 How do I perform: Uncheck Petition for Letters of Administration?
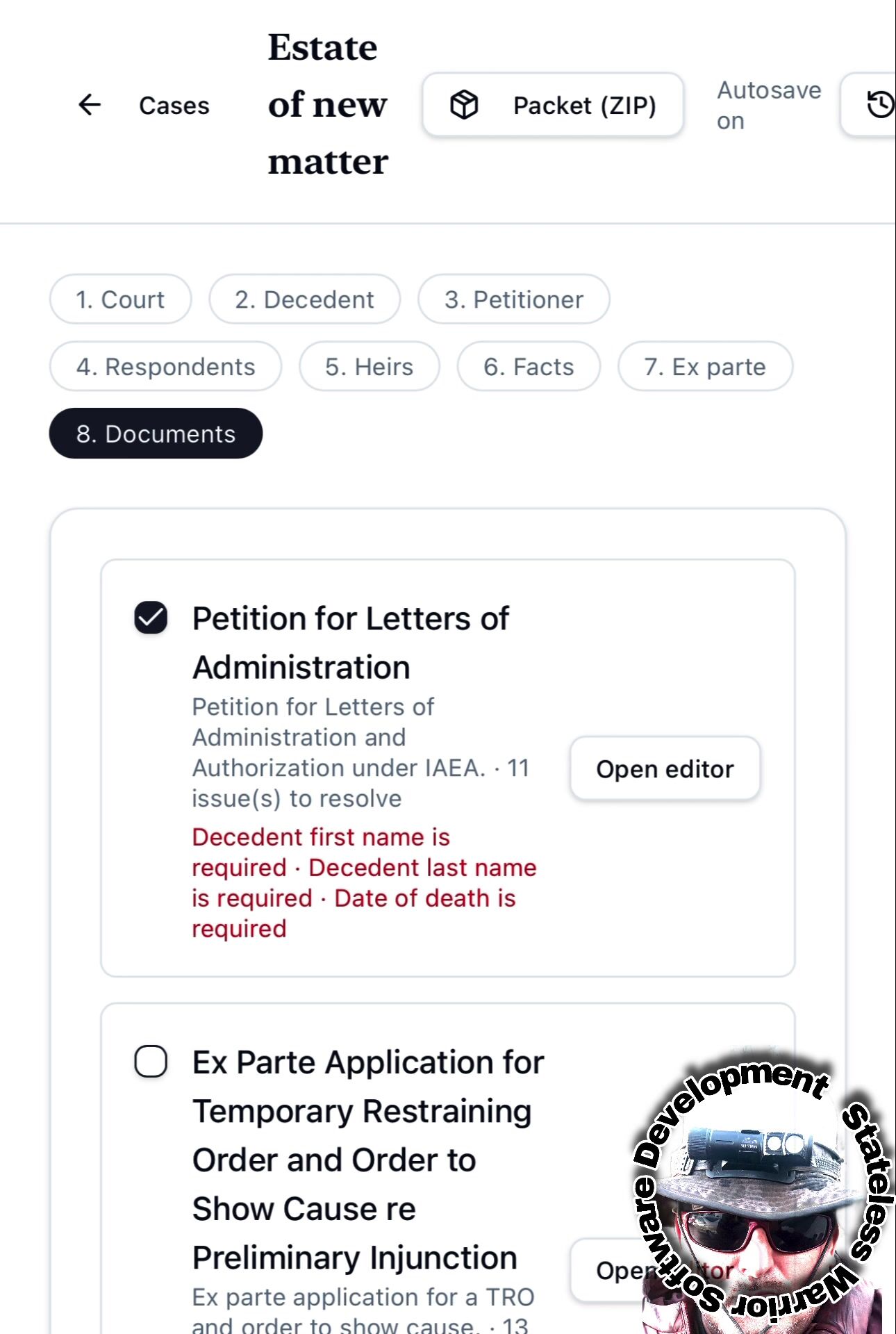pos(151,618)
